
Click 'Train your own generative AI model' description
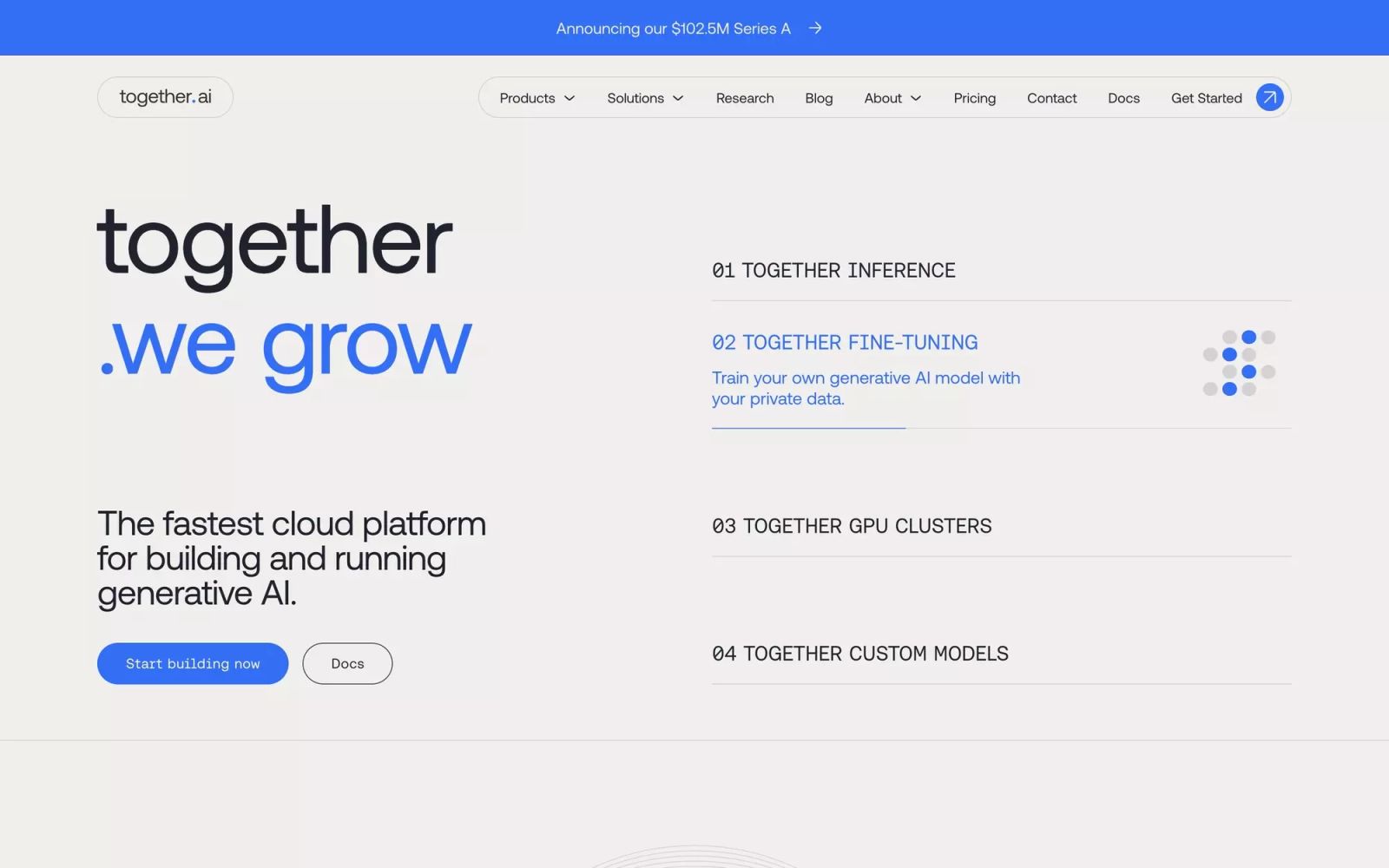tap(866, 388)
